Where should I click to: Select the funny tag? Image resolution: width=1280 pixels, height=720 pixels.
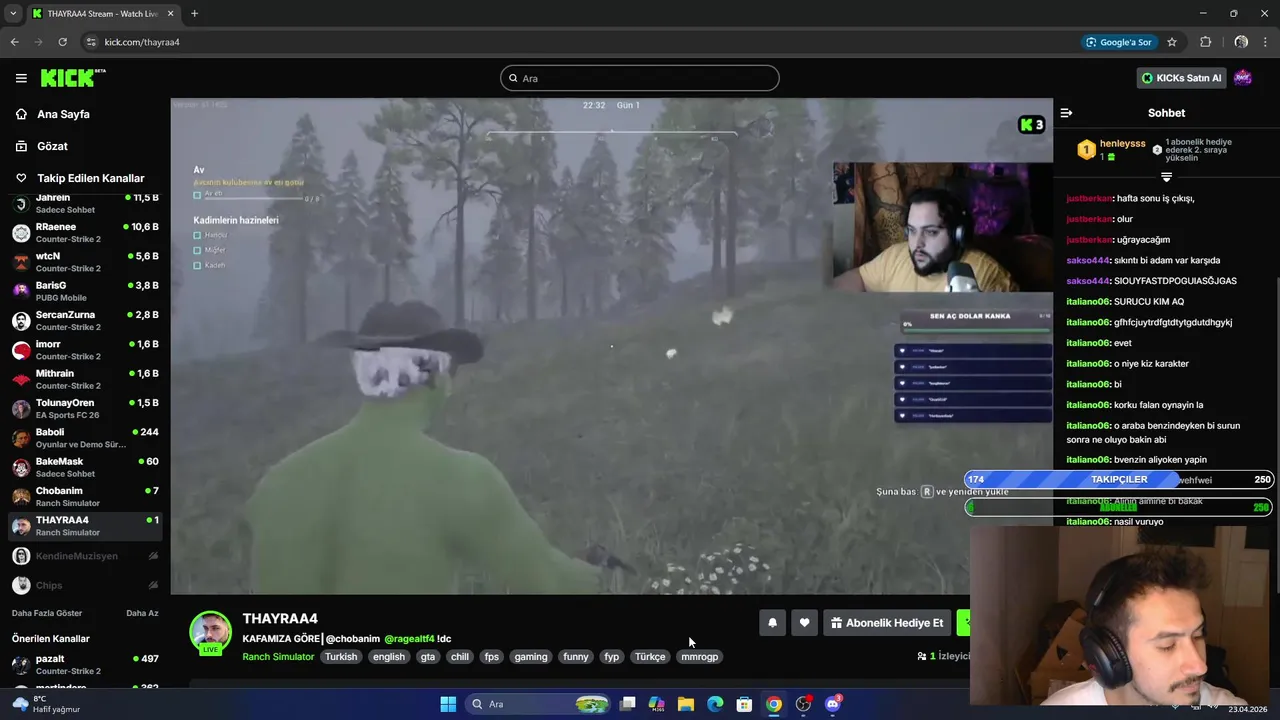[x=576, y=657]
